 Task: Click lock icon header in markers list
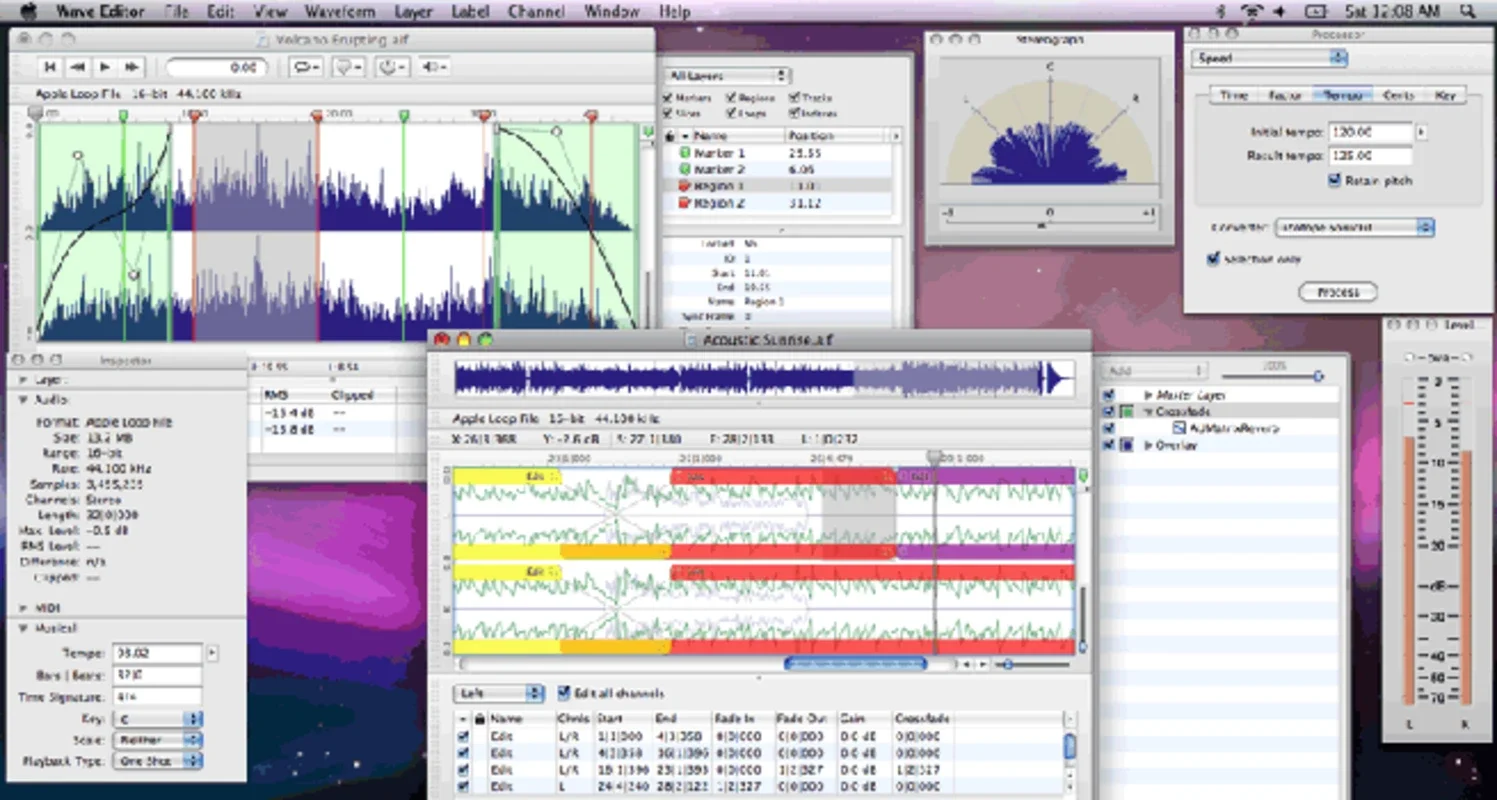(x=670, y=135)
